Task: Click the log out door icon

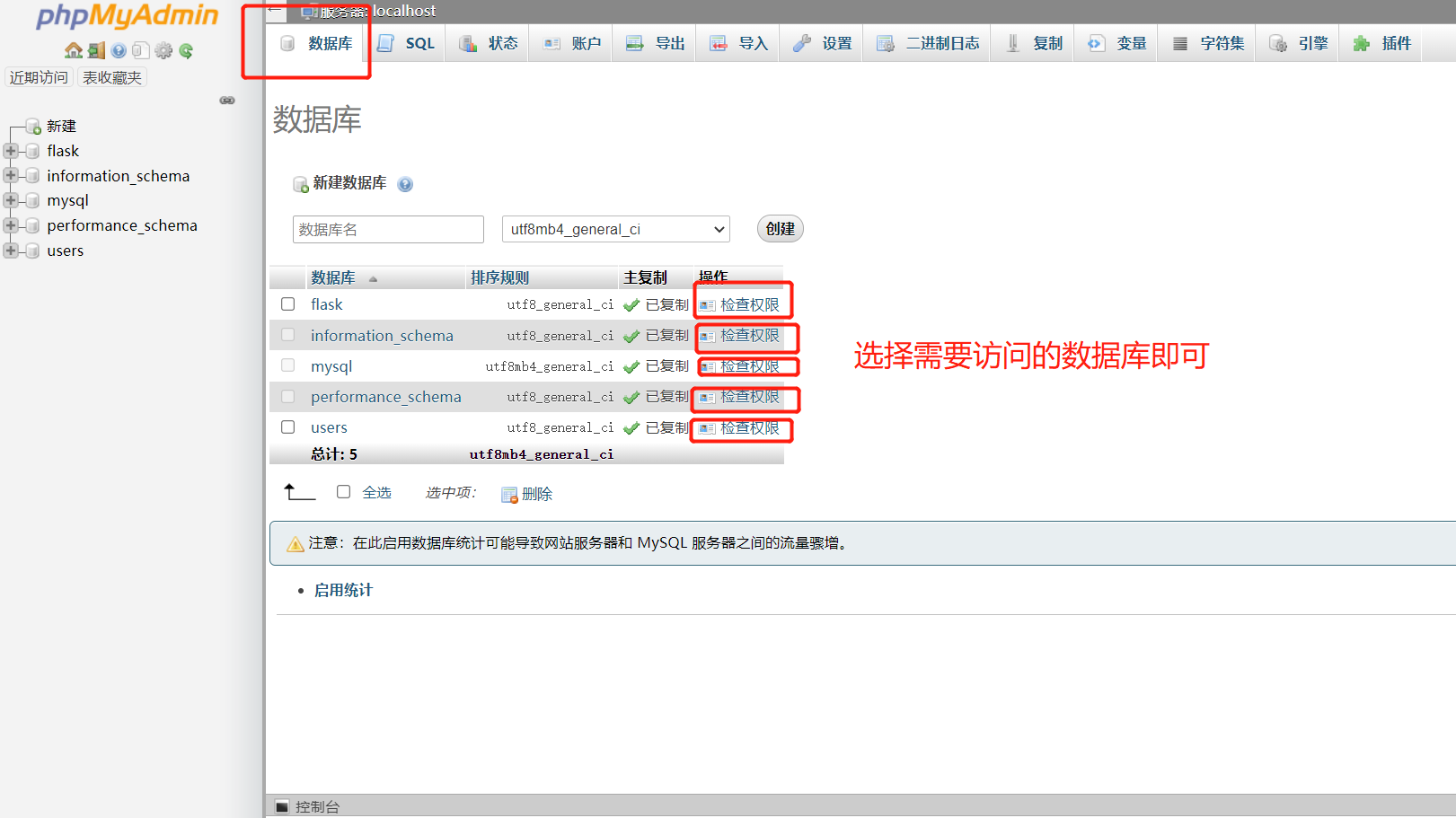Action: tap(96, 50)
